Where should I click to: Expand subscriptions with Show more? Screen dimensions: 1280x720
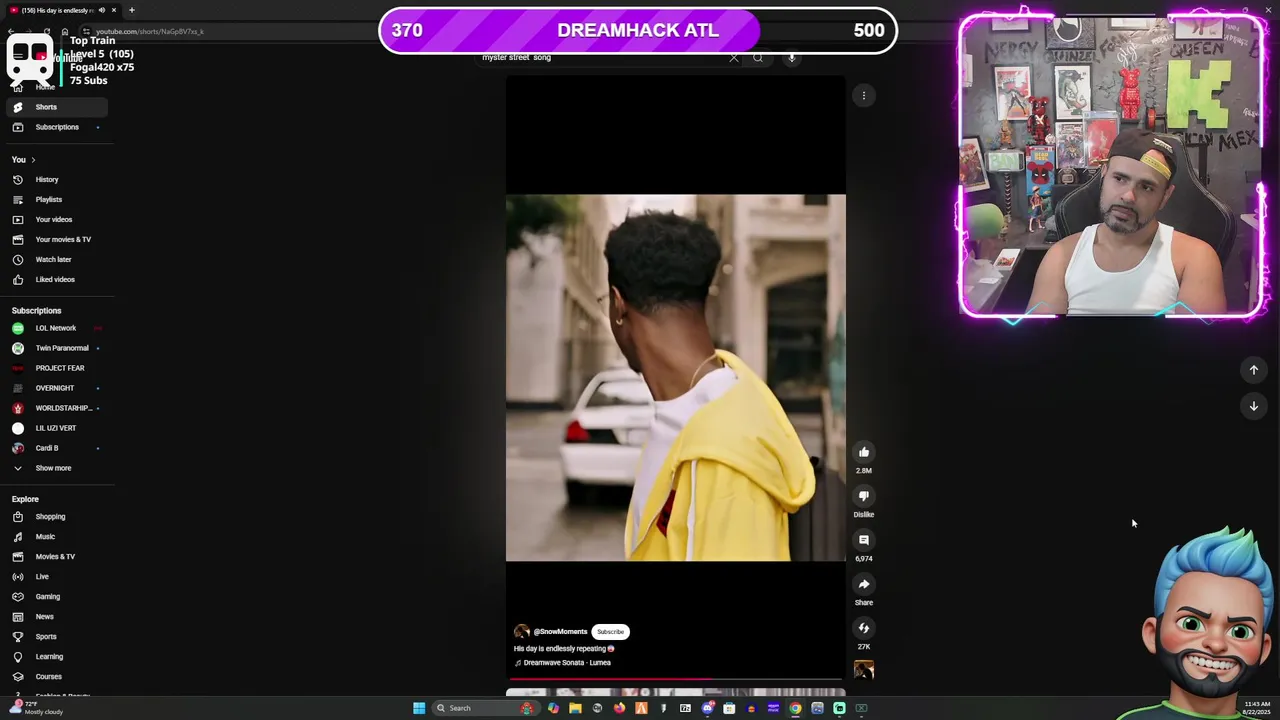58,468
